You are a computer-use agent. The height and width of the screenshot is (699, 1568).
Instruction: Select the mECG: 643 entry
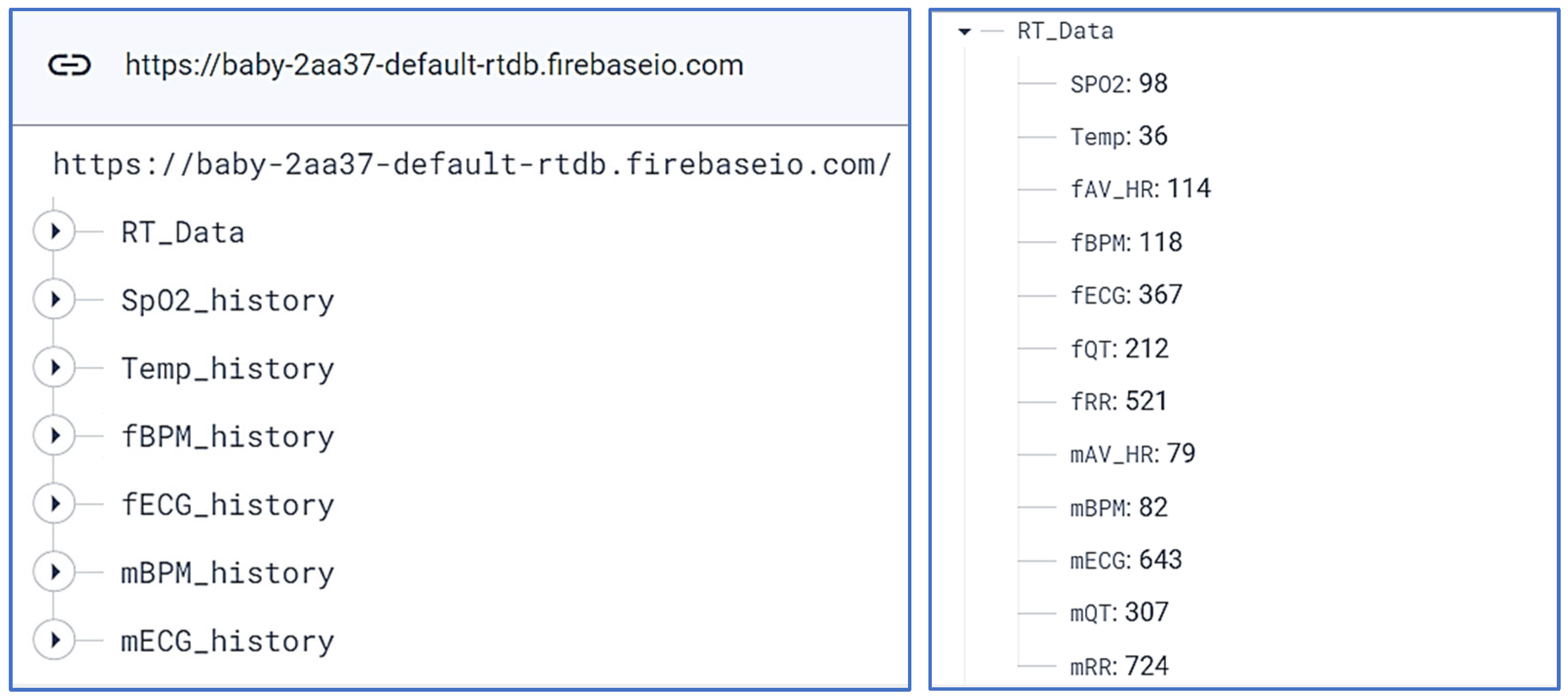(1126, 560)
